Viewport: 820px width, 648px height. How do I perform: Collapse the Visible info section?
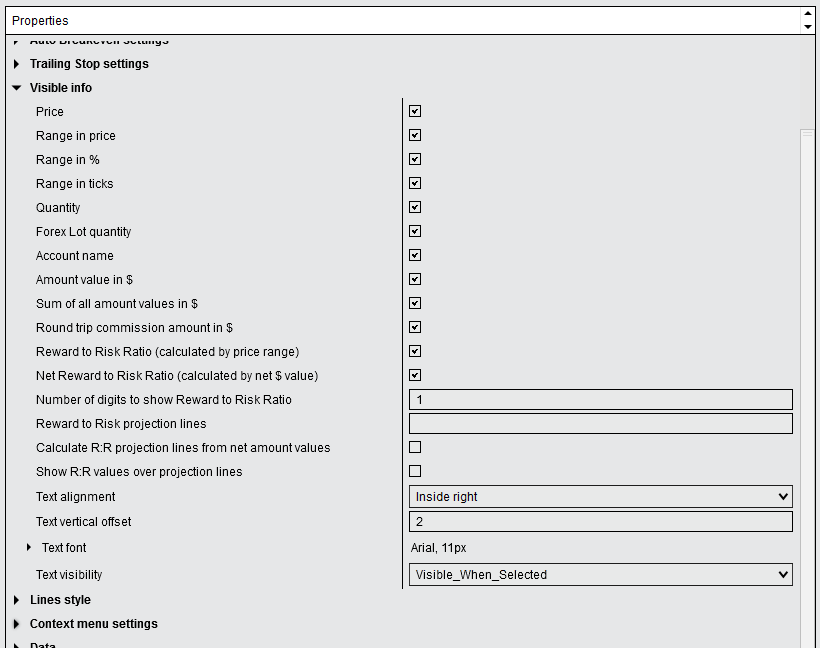(x=16, y=88)
